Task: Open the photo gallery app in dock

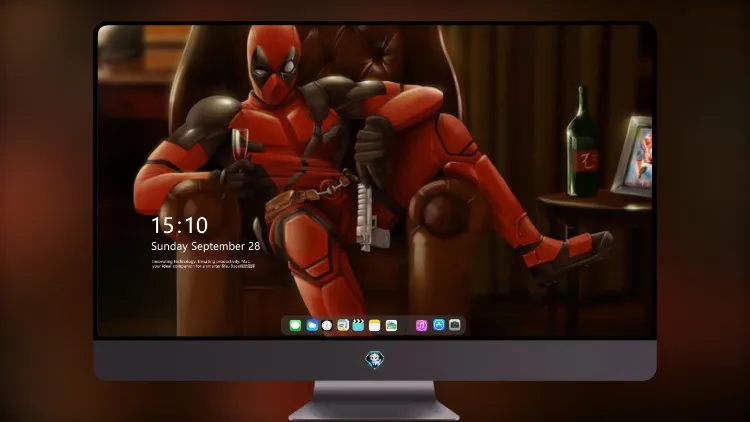Action: pyautogui.click(x=391, y=325)
